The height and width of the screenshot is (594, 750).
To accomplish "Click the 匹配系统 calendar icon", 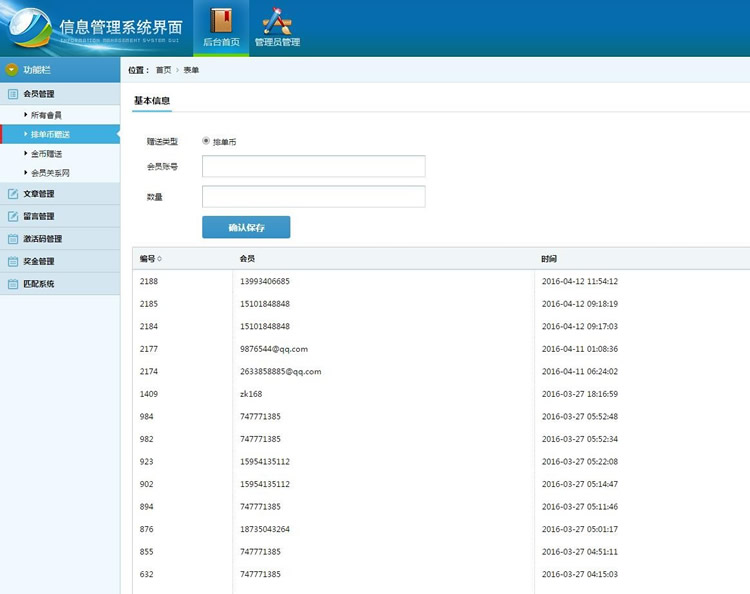I will 13,284.
